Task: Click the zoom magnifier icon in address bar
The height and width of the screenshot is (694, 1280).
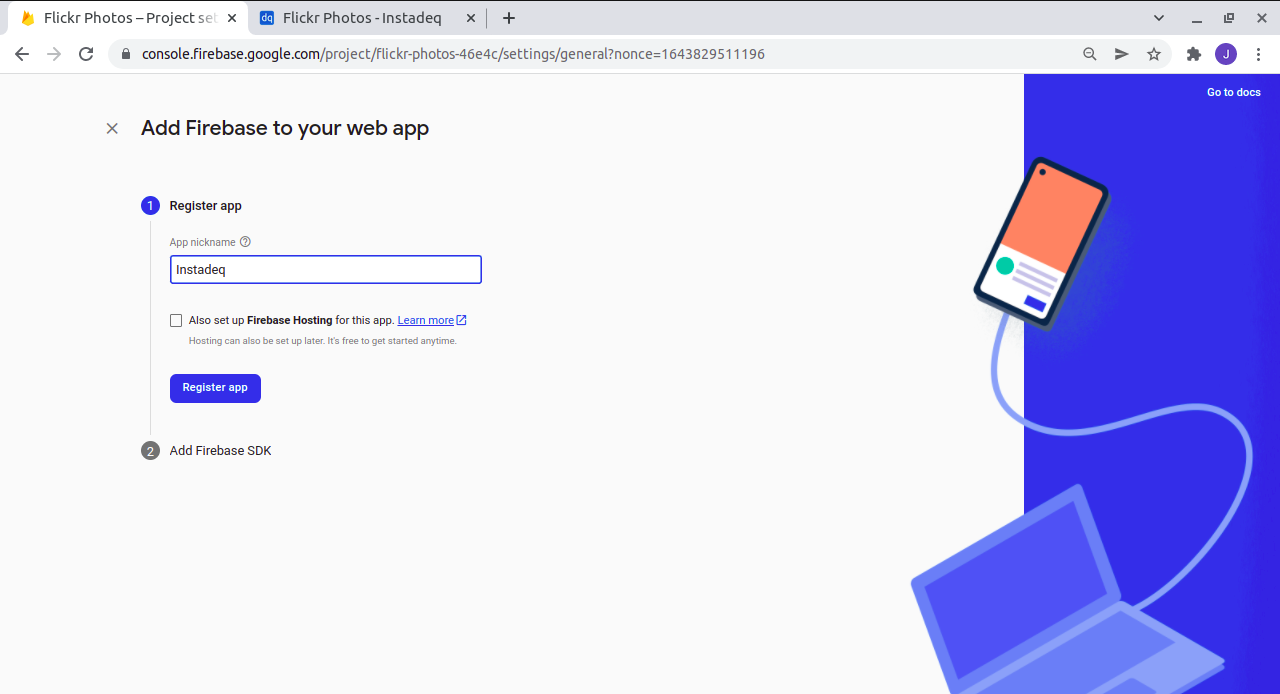Action: 1090,54
